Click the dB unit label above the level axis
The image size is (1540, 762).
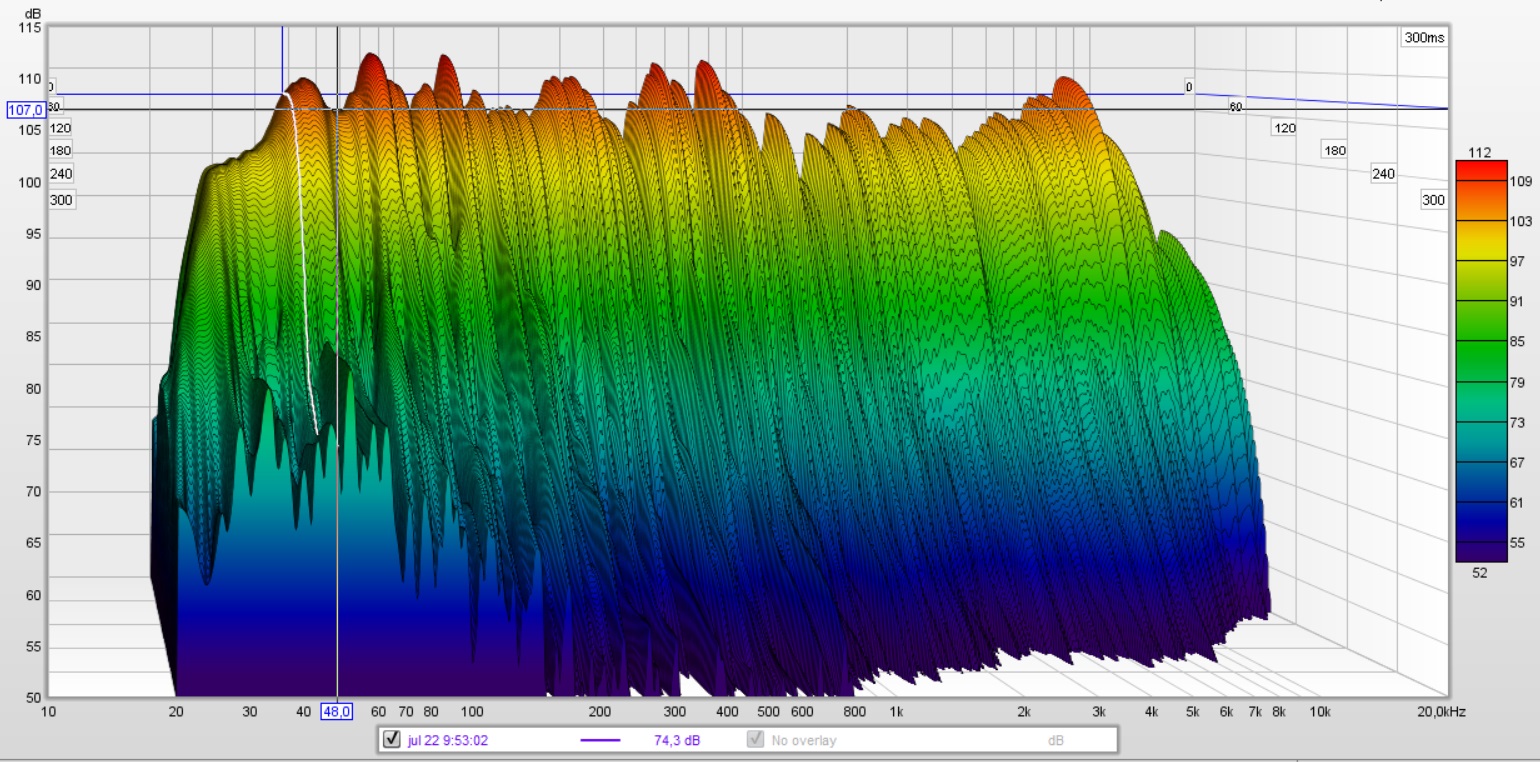(x=34, y=13)
